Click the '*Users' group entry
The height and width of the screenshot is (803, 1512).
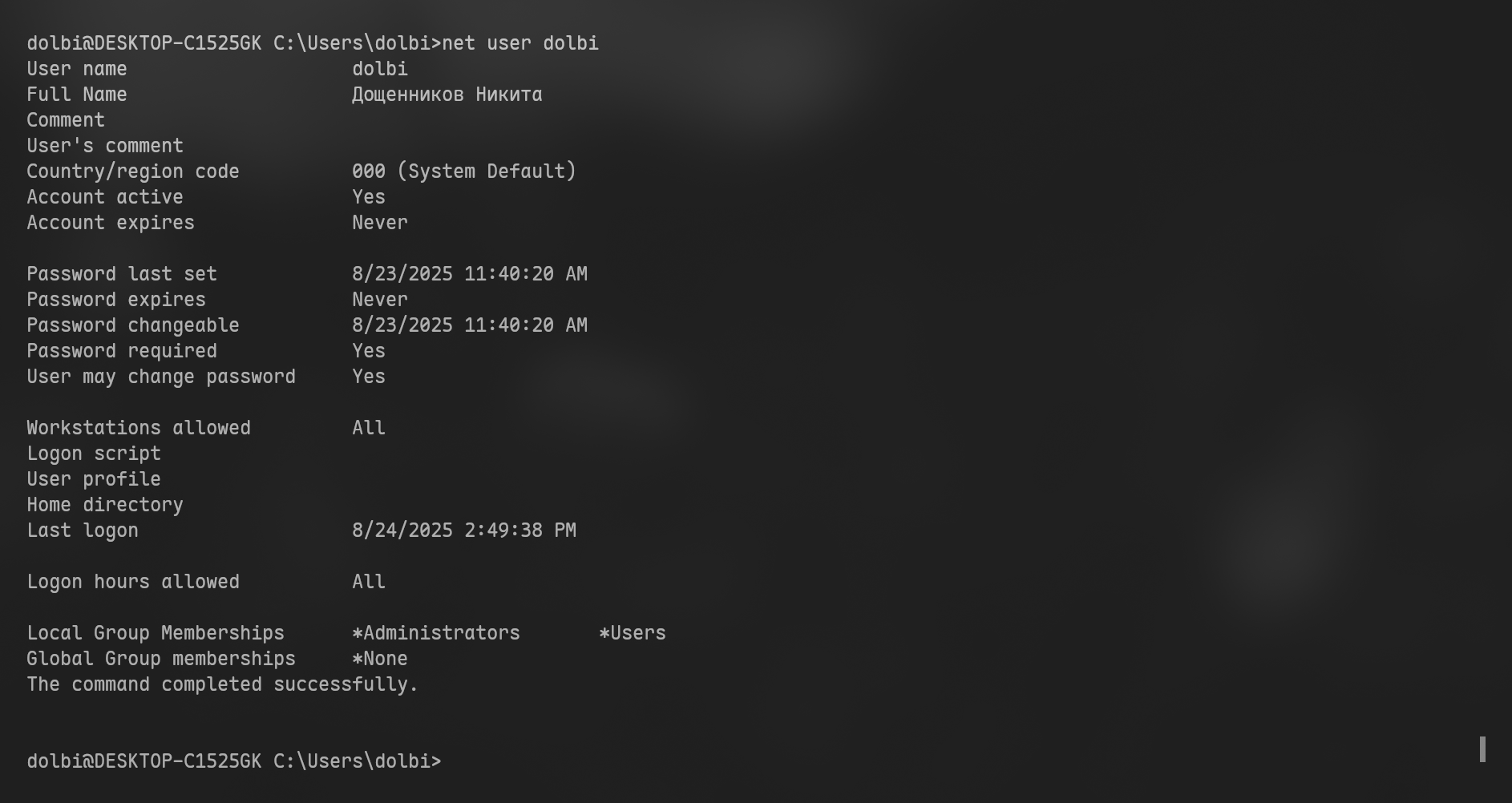tap(633, 633)
